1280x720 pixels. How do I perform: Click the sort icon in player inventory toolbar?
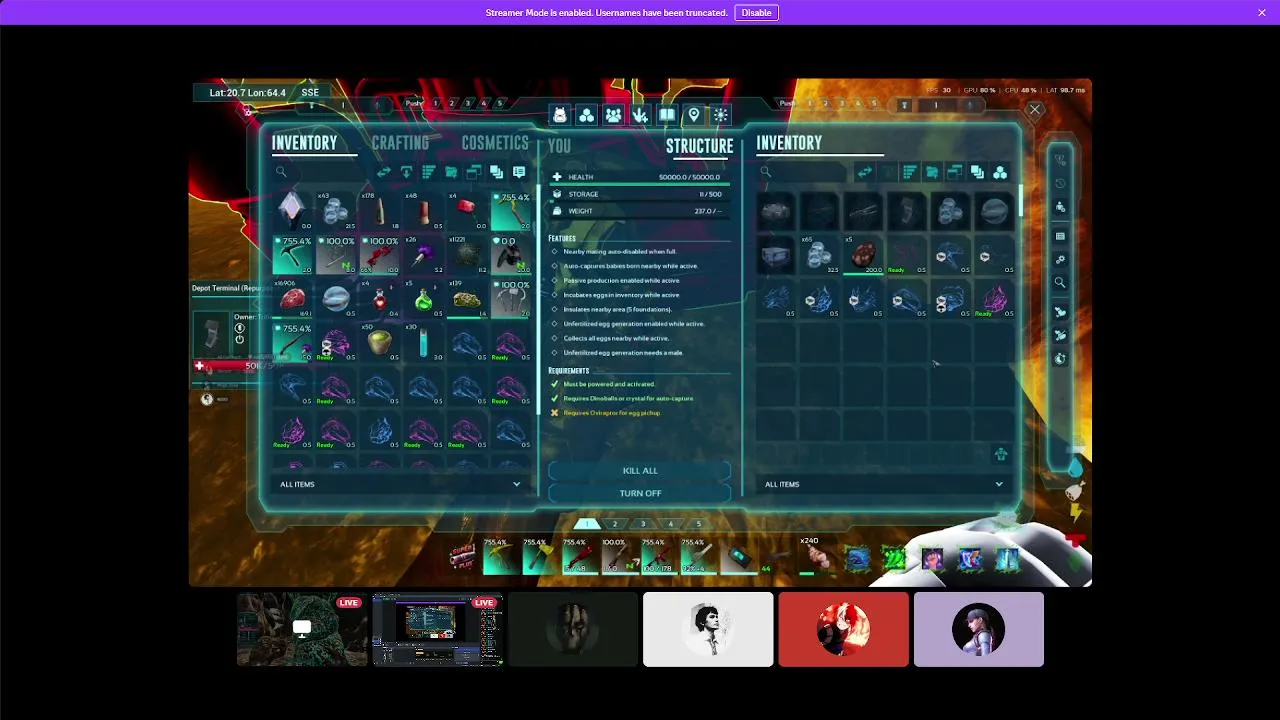429,172
